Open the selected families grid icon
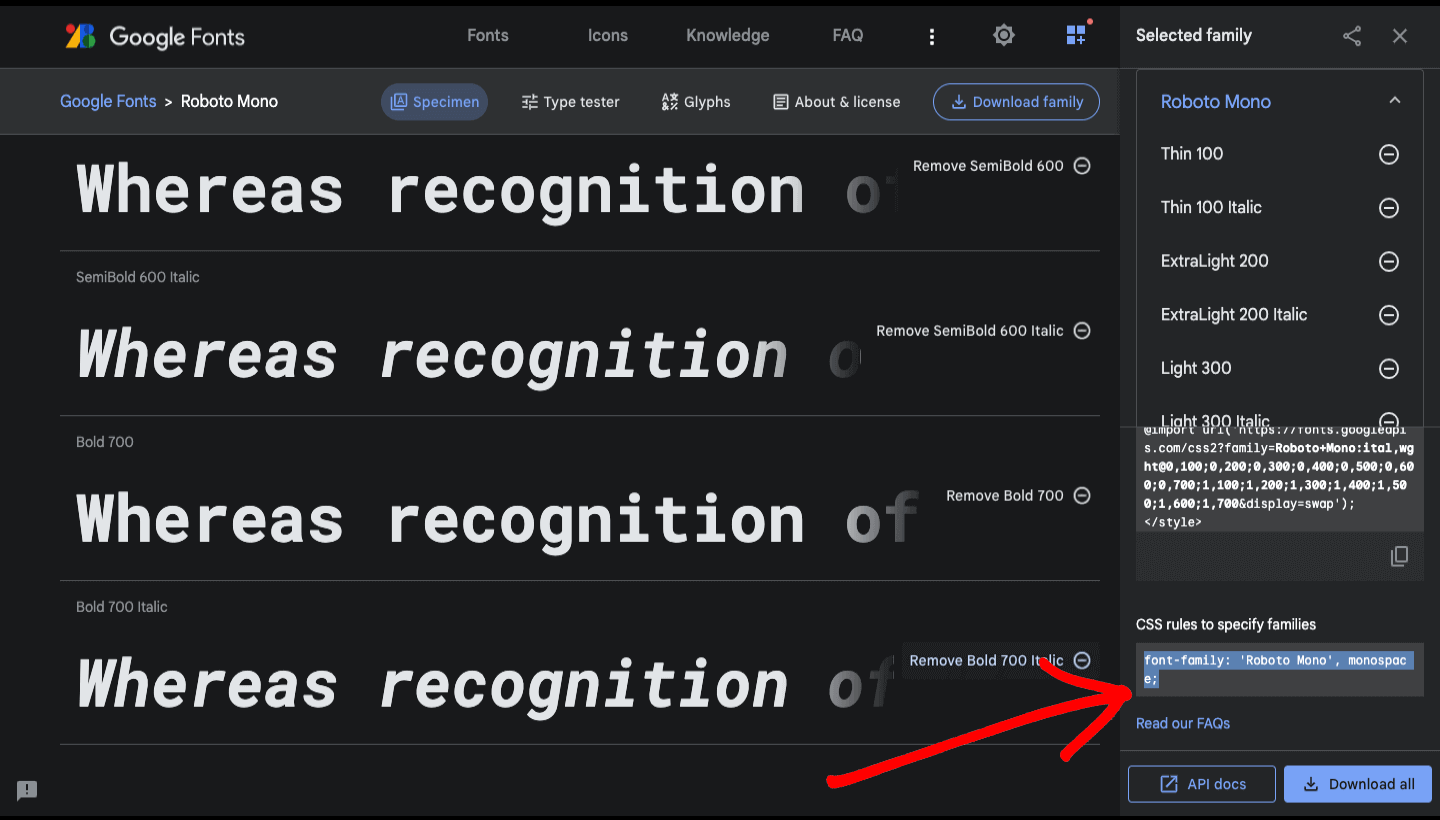The height and width of the screenshot is (820, 1440). tap(1076, 35)
